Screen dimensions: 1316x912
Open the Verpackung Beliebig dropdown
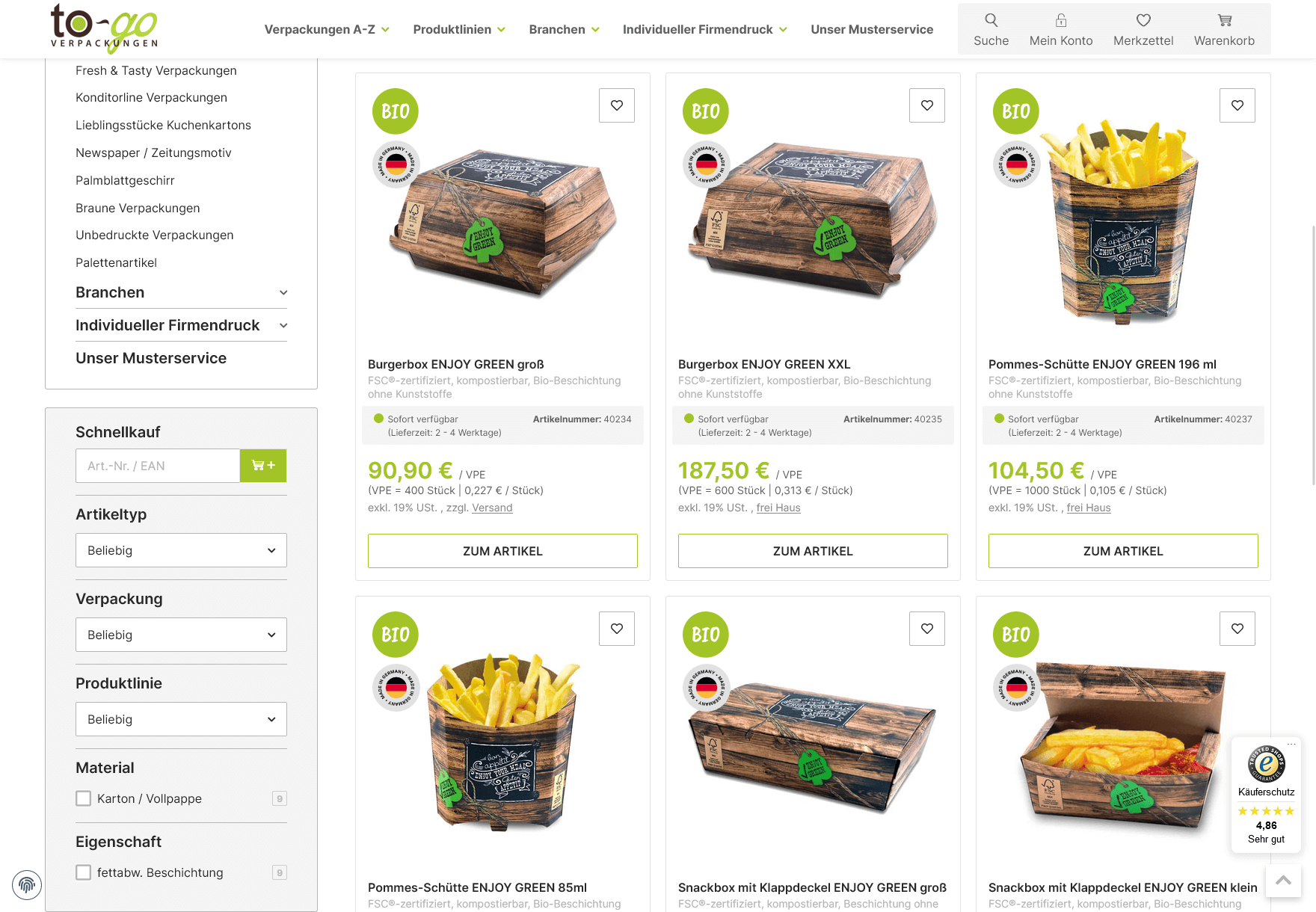[181, 635]
